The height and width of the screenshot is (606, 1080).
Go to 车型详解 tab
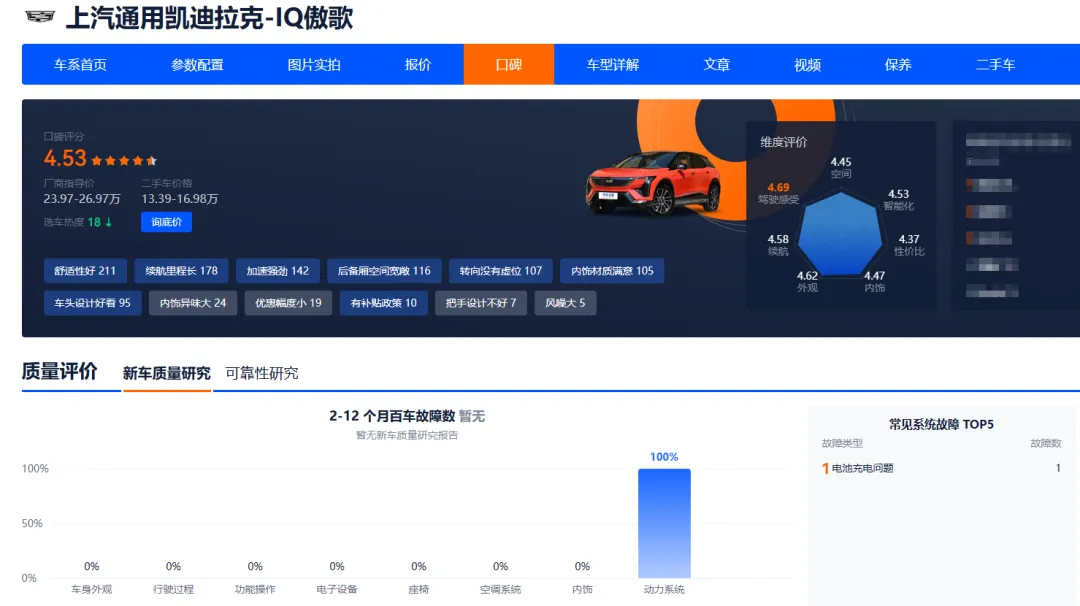pyautogui.click(x=613, y=65)
